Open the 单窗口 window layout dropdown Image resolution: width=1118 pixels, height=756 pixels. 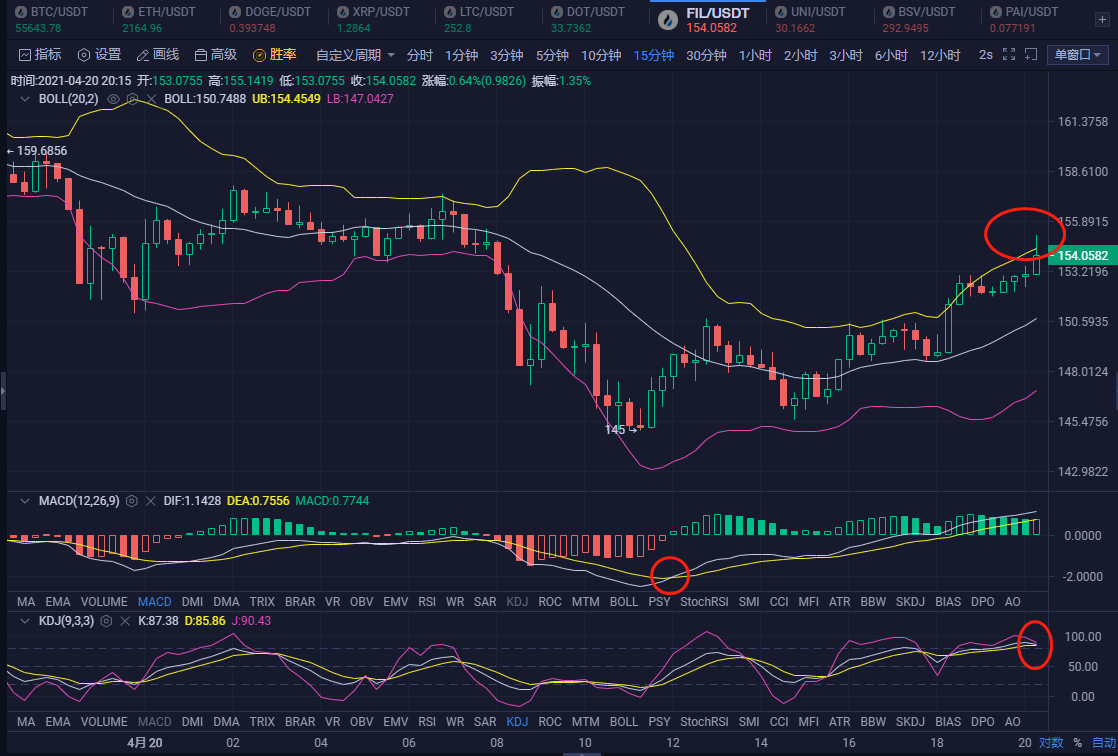coord(1078,55)
